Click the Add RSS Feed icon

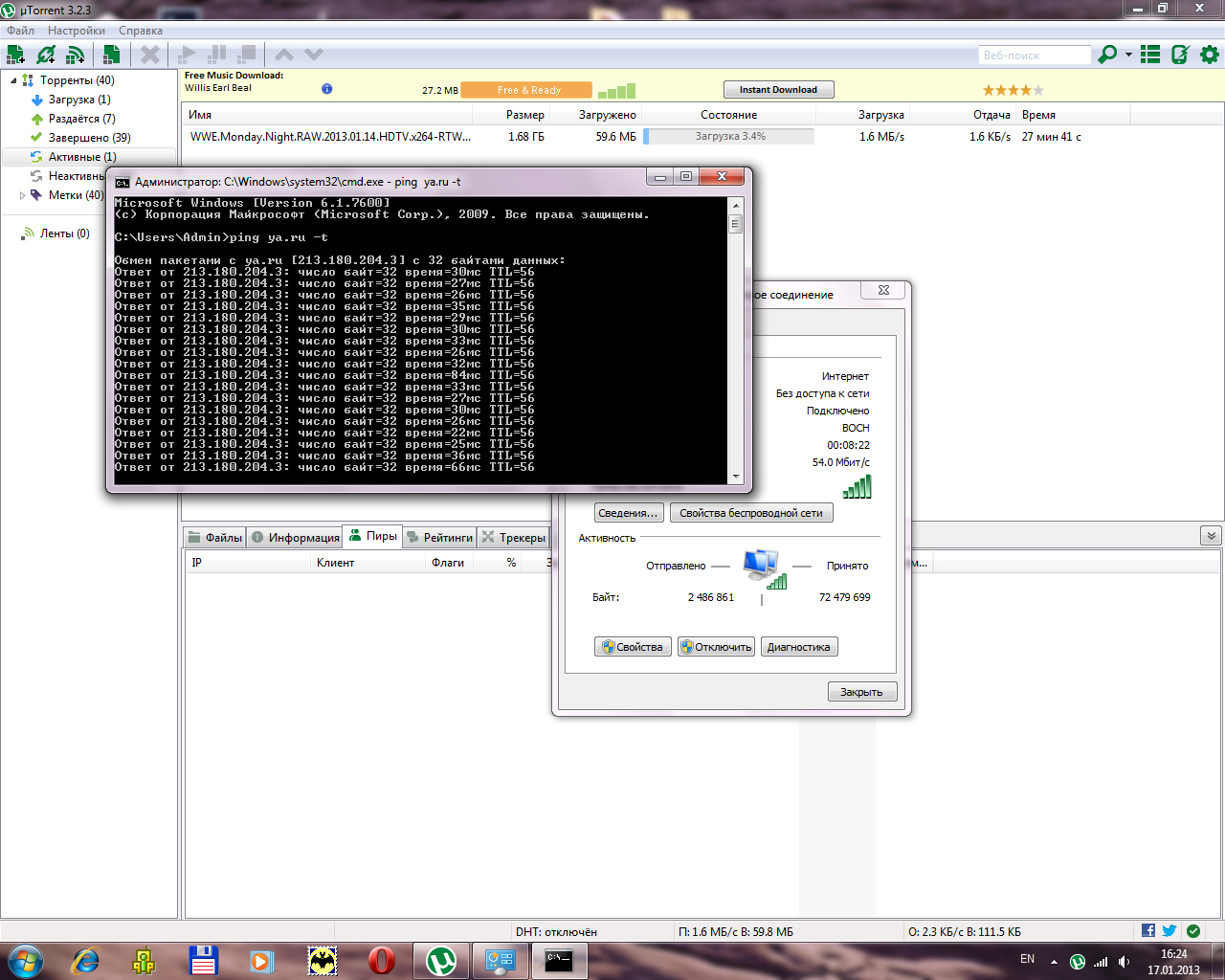pyautogui.click(x=75, y=55)
